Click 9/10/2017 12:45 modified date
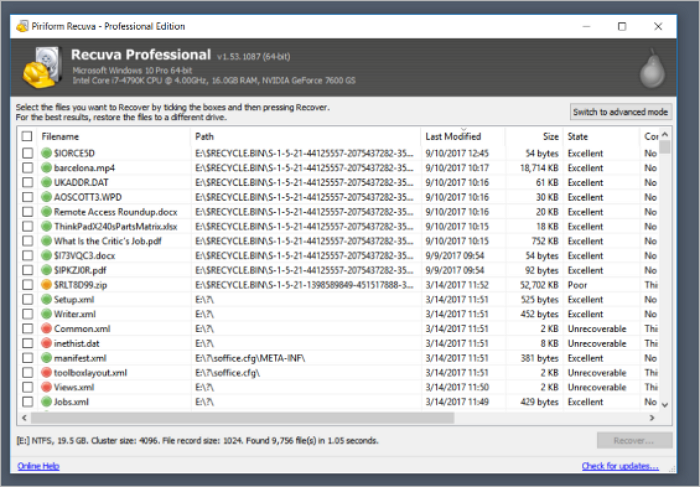700x487 pixels. coord(457,153)
